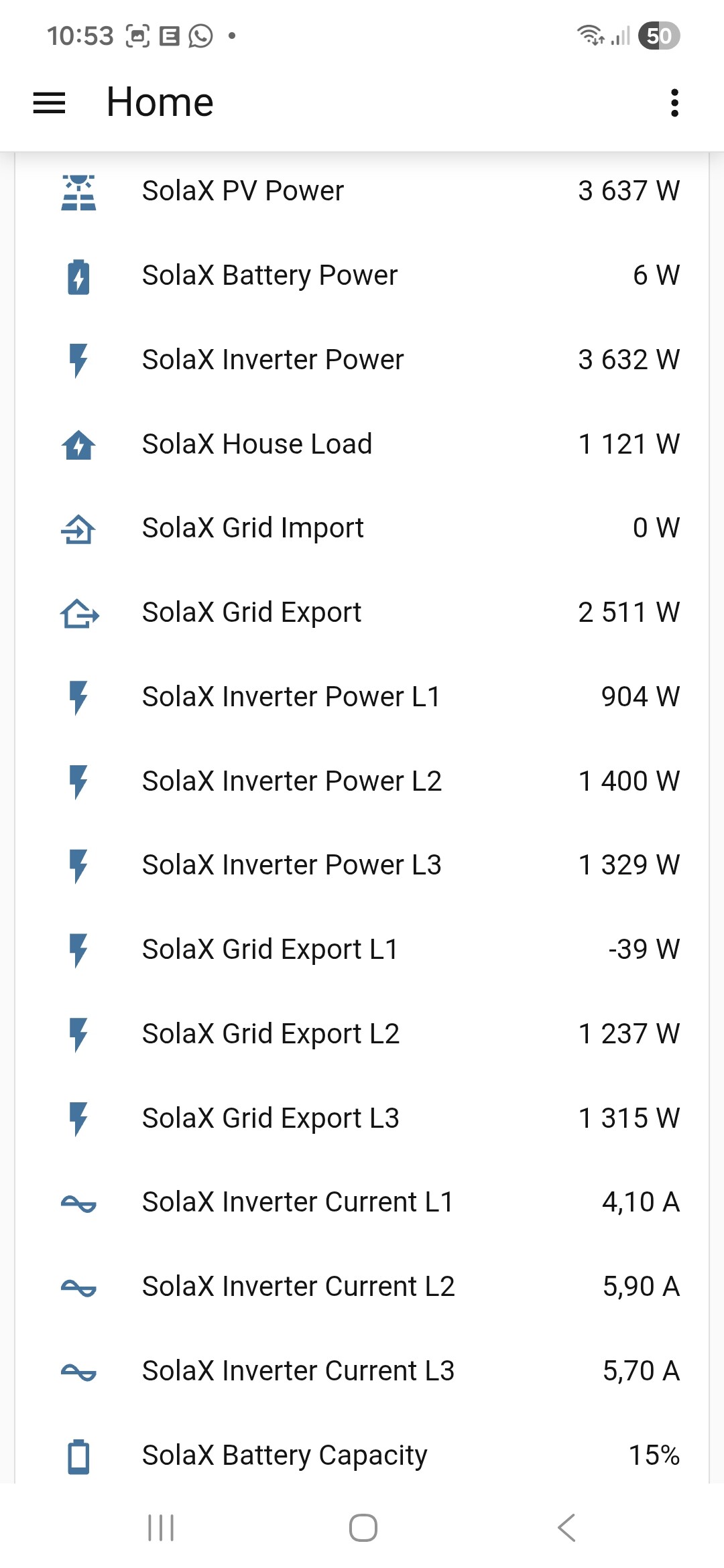The height and width of the screenshot is (1568, 724).
Task: Tap the SolaX Grid Export L3 label
Action: click(271, 1118)
